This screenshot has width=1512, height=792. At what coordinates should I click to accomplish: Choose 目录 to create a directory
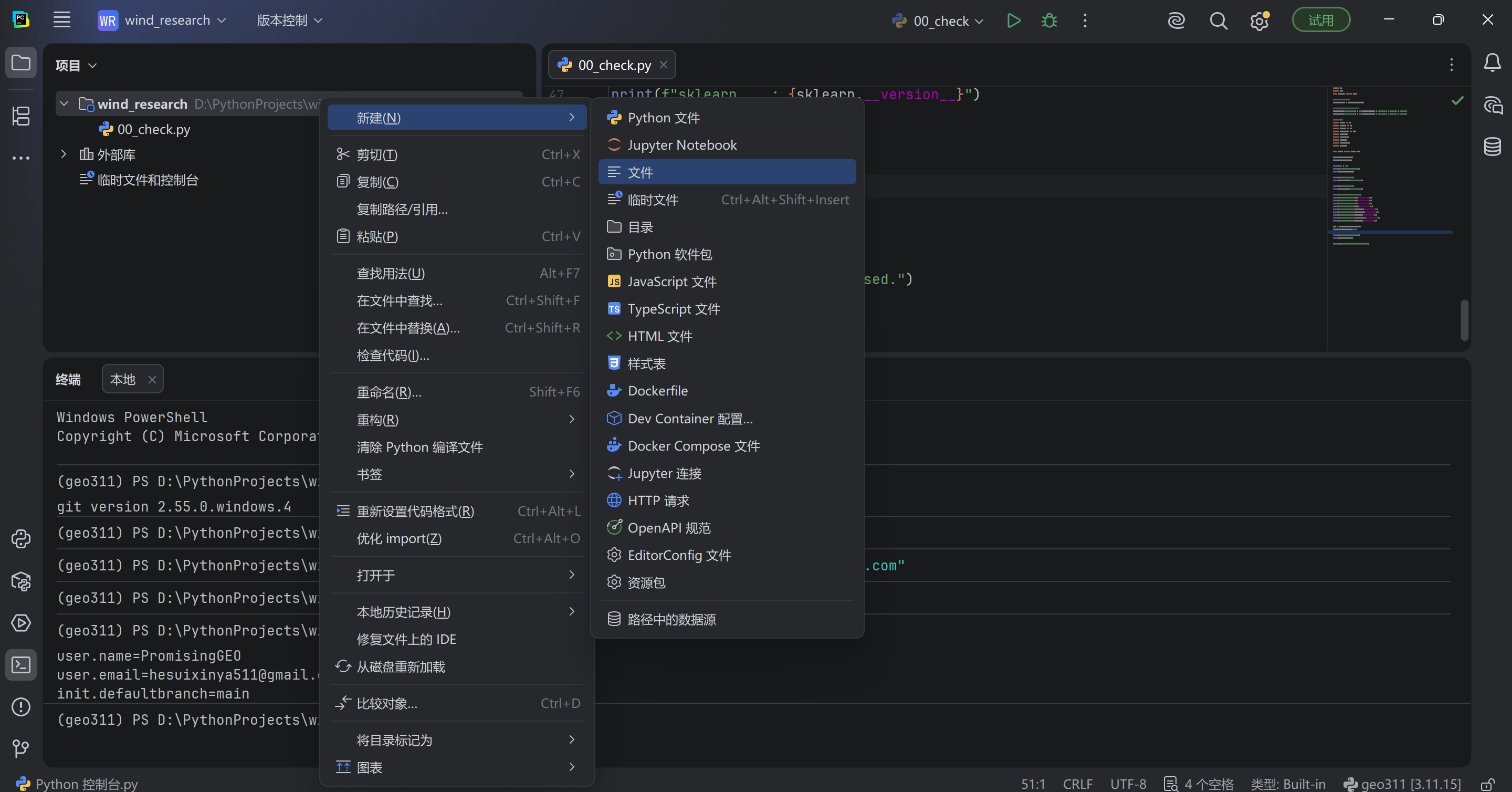pos(727,226)
